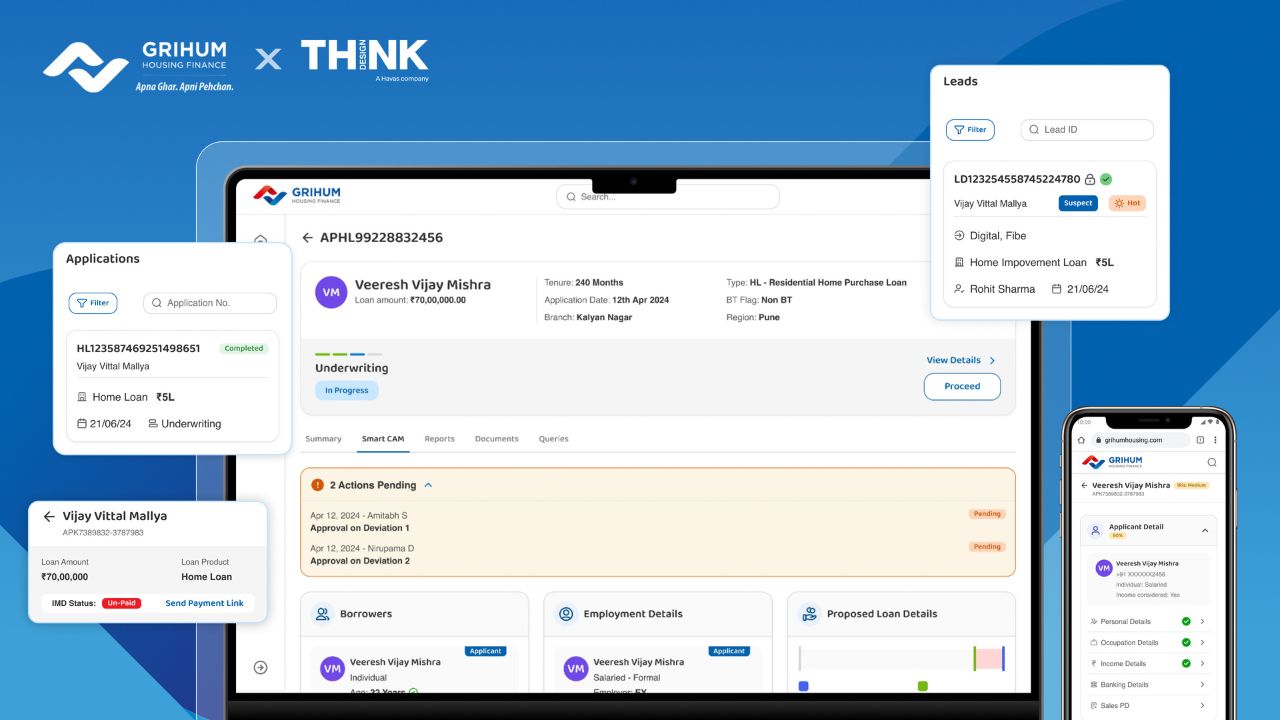Click the Employment Details section icon

click(566, 614)
